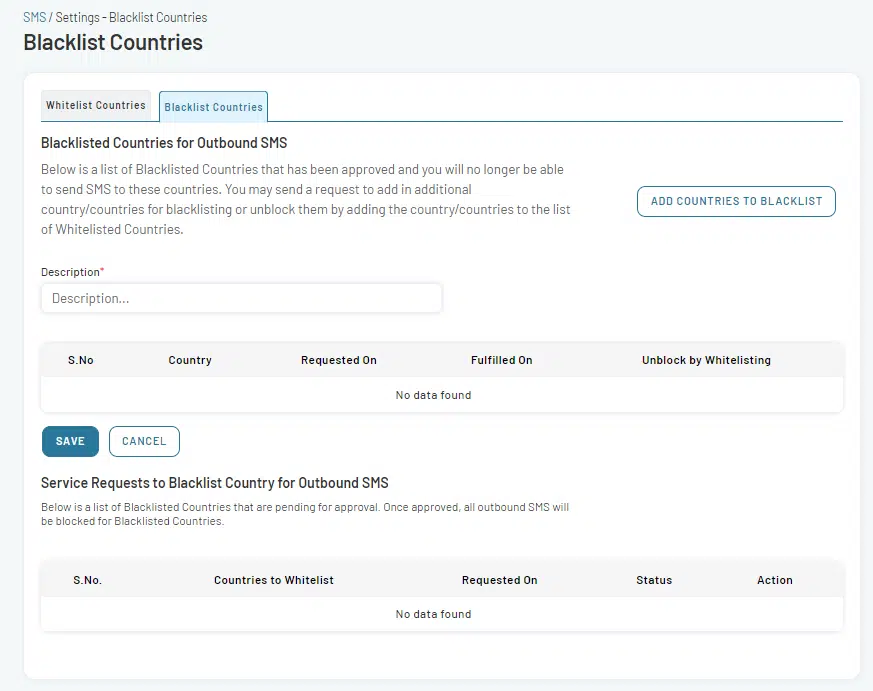
Task: Click the Description field label
Action: 70,272
